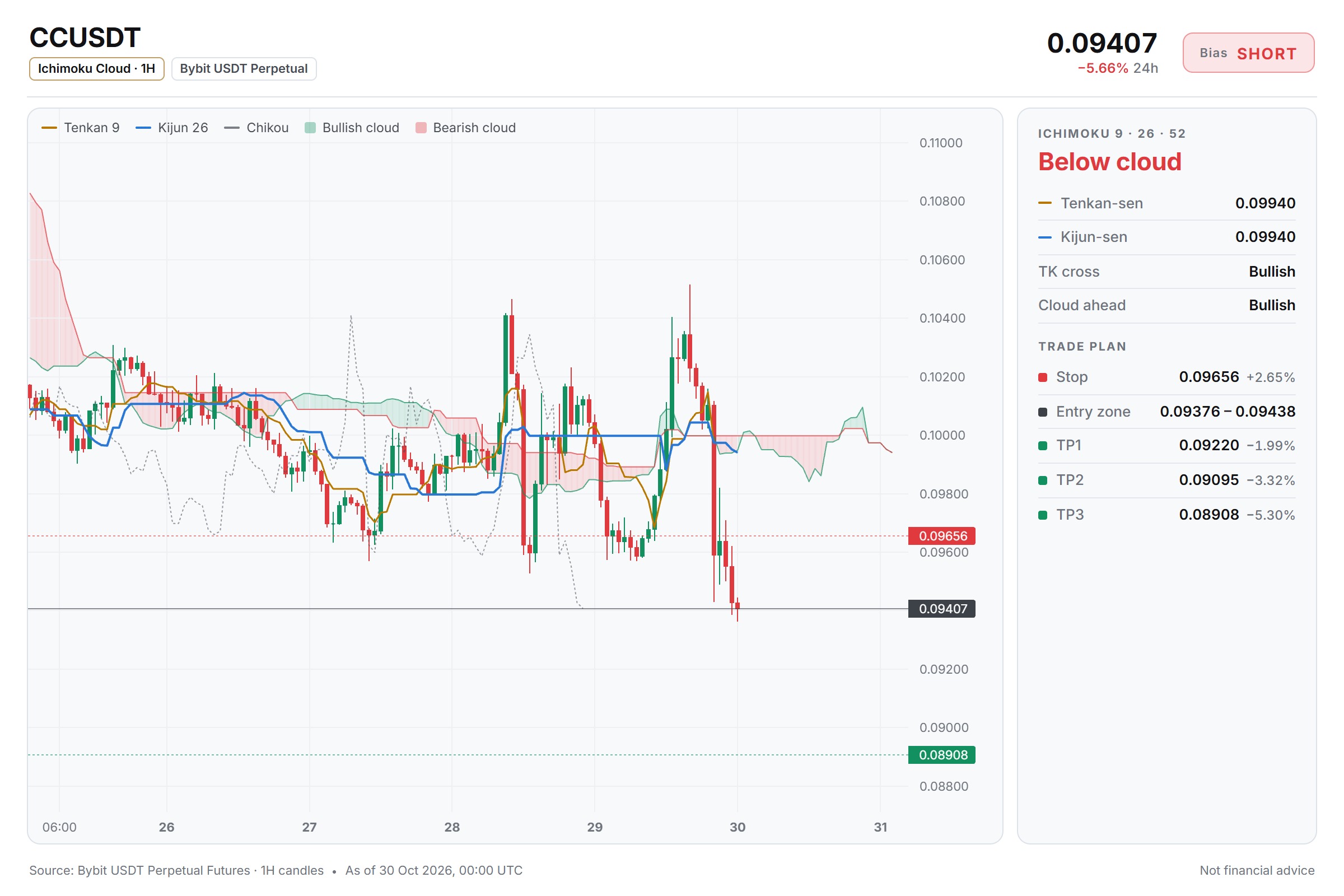This screenshot has width=1344, height=896.
Task: Click the date 31 on time axis
Action: 880,828
